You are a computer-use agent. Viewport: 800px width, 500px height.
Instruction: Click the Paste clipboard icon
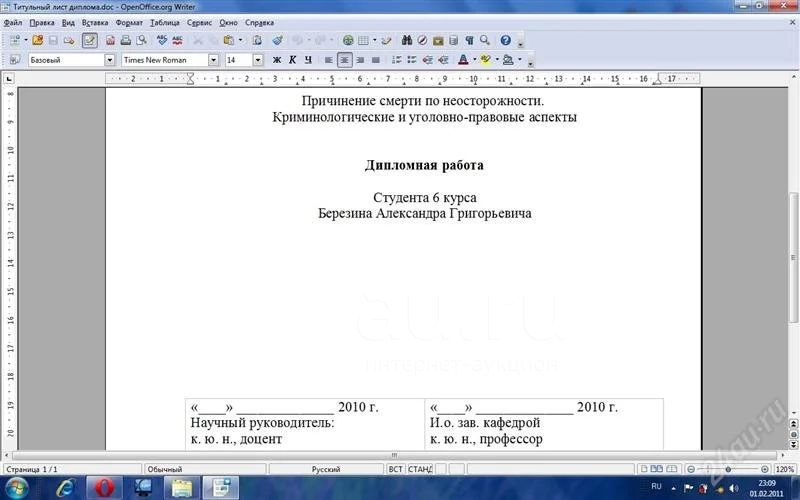[x=229, y=40]
